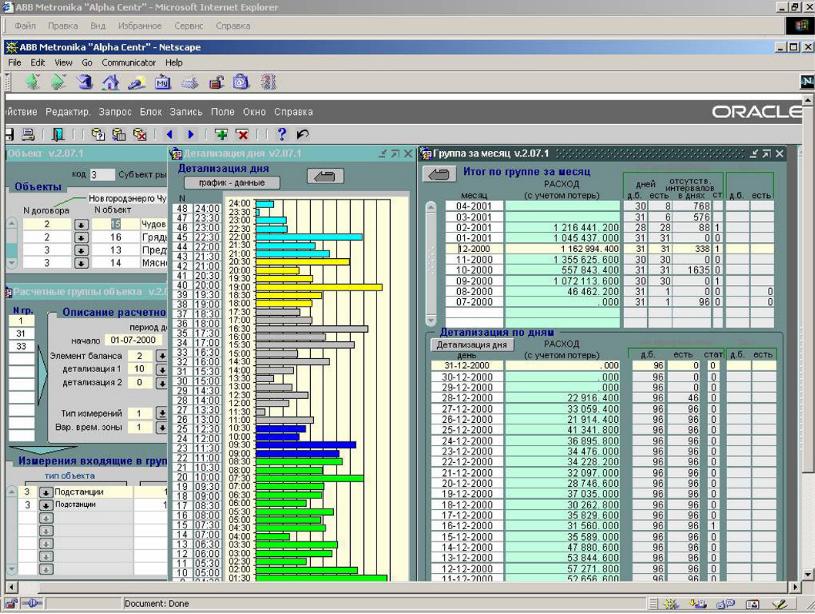Screen dimensions: 815x614
Task: Click Netscape Stop traffic-light icon
Action: tap(268, 82)
